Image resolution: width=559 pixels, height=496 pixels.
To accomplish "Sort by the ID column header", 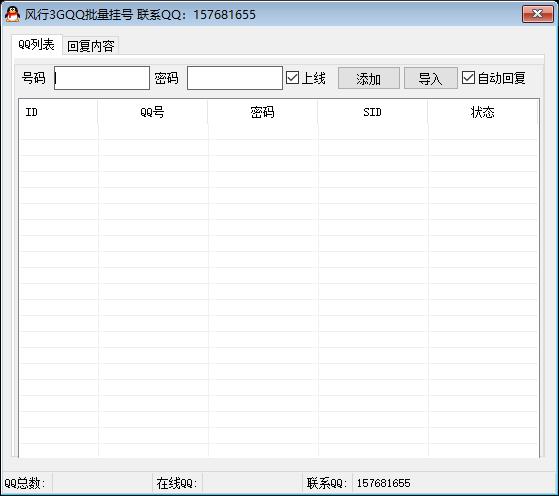I will click(58, 112).
